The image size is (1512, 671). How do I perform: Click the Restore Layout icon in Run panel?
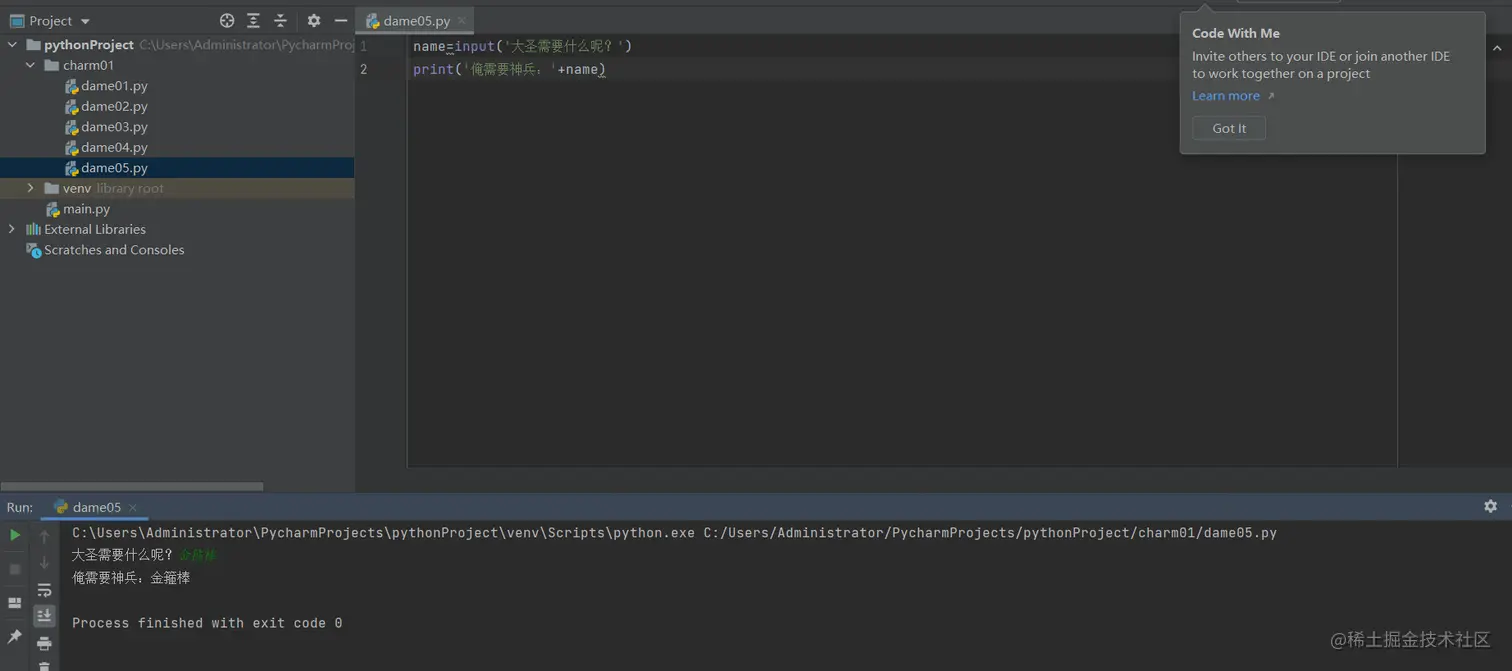click(15, 603)
